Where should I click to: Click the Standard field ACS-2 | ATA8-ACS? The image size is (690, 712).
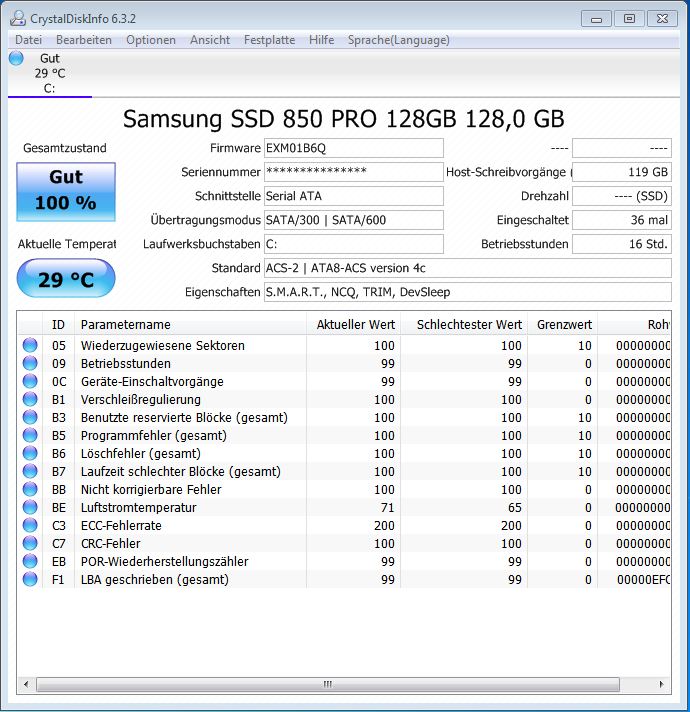pos(468,268)
